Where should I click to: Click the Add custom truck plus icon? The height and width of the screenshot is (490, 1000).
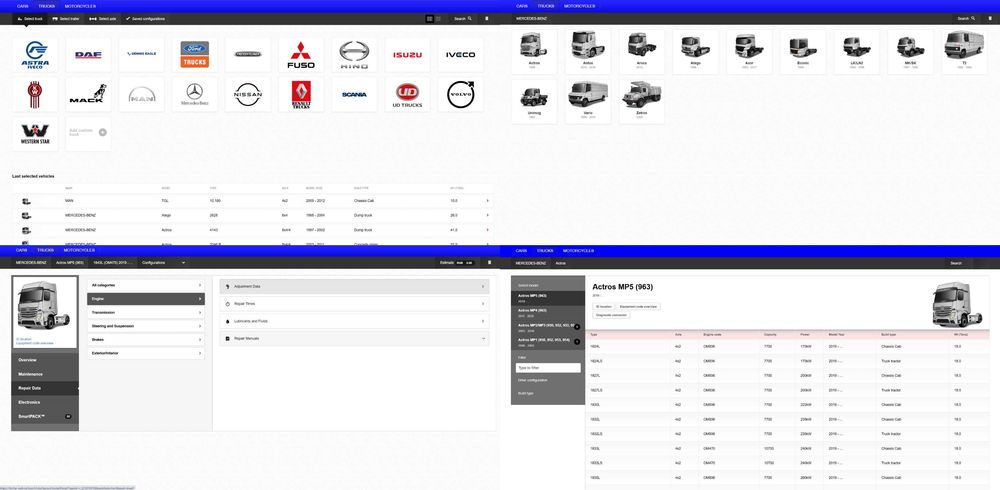click(103, 132)
